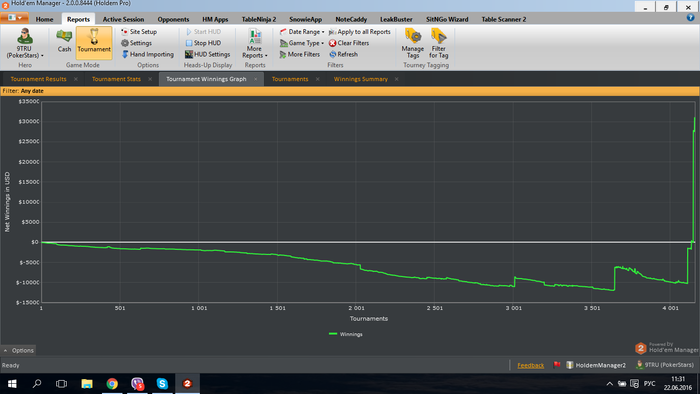
Task: Select the Reports ribbon tab
Action: [x=78, y=19]
